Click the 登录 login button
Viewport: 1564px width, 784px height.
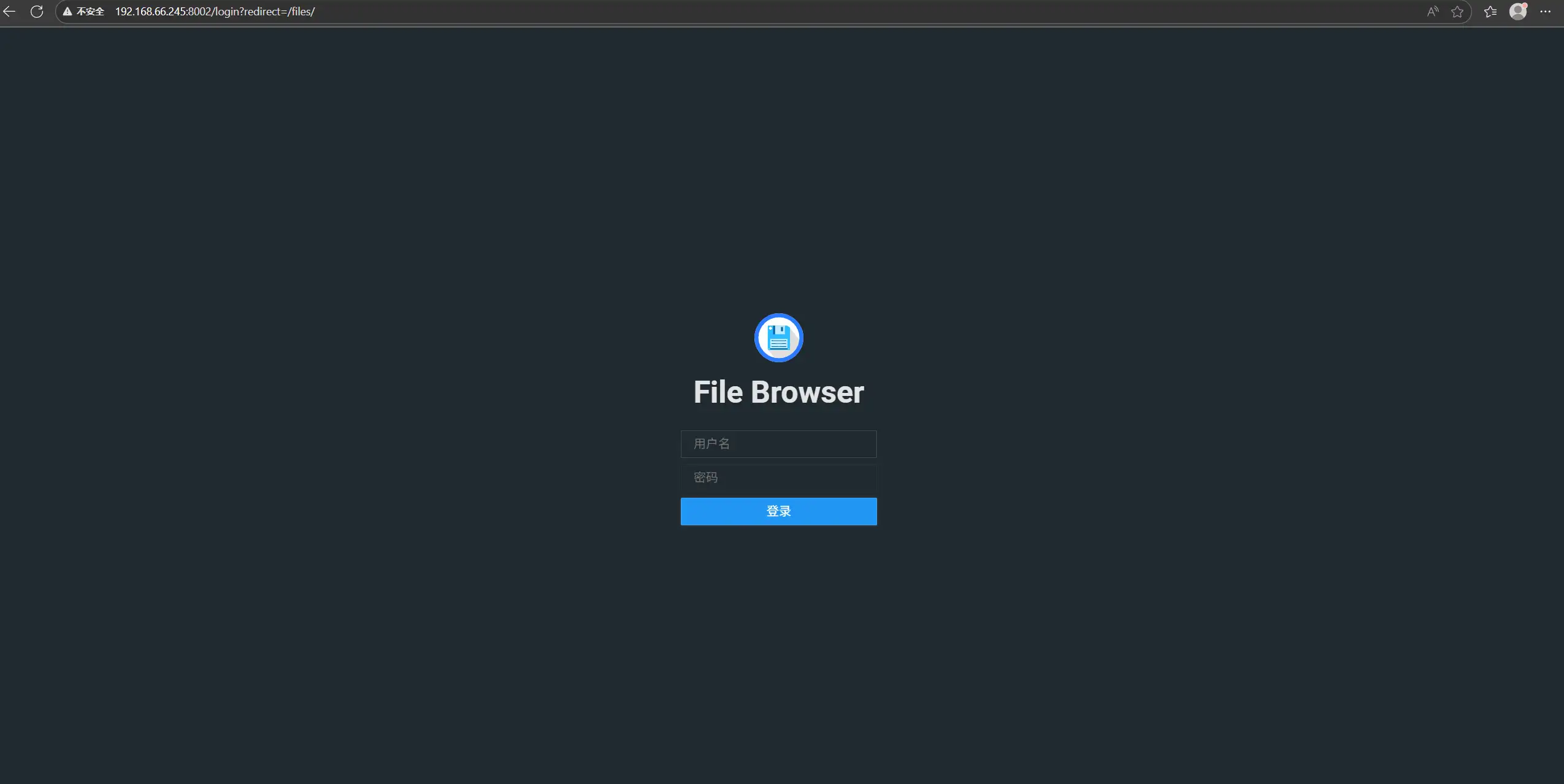pyautogui.click(x=779, y=511)
